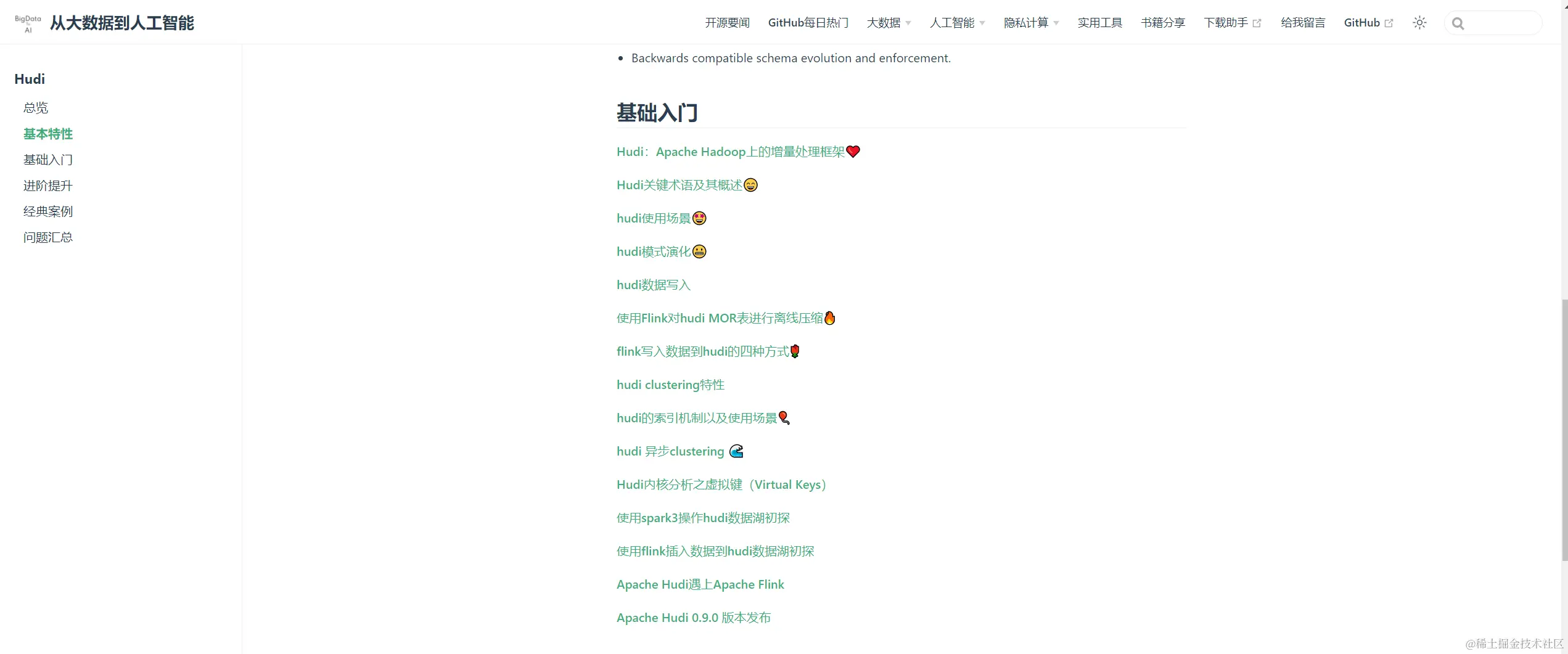Viewport: 1568px width, 654px height.
Task: Click external-link icon beside GitHub nav item
Action: click(1389, 23)
